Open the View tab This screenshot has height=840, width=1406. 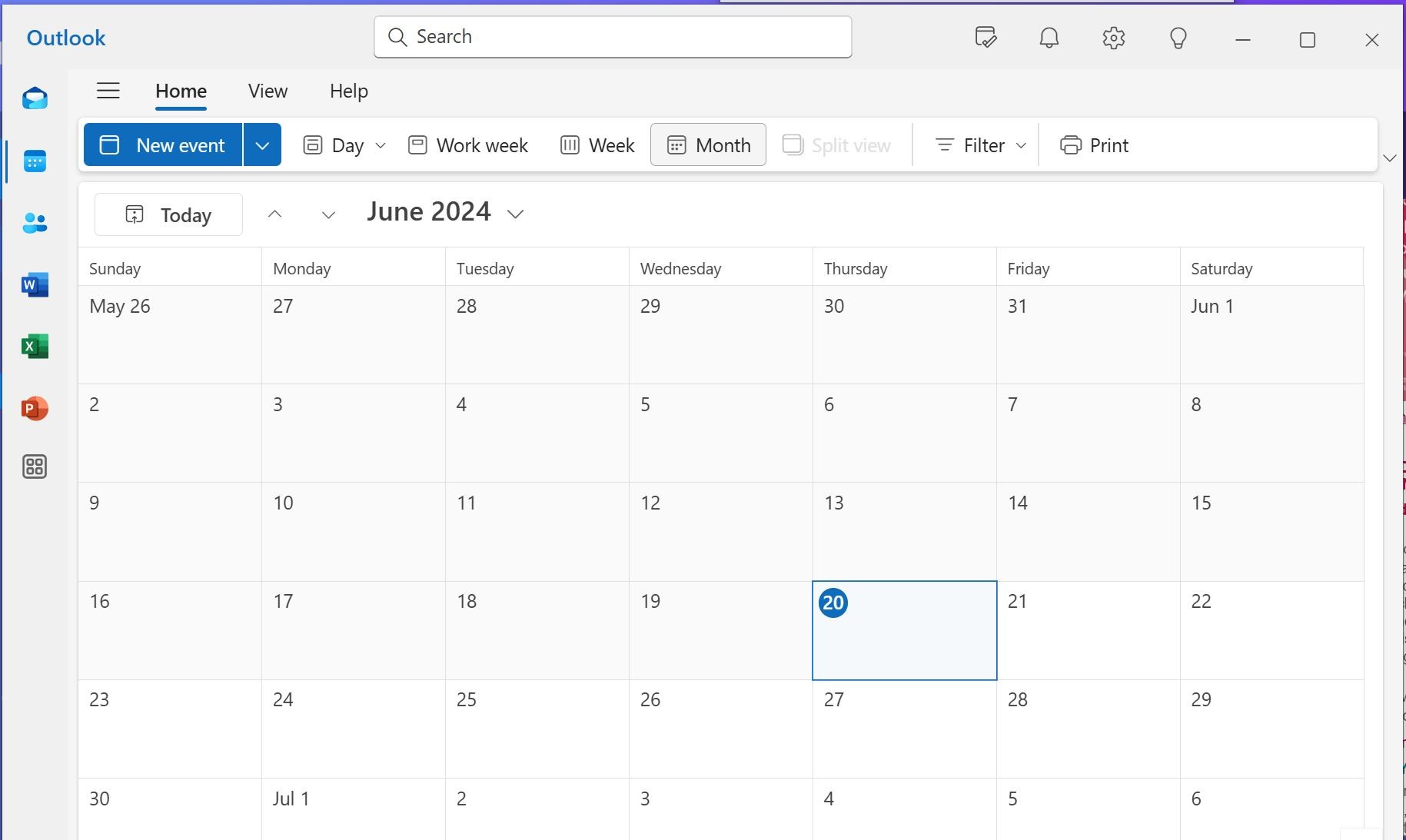(268, 91)
